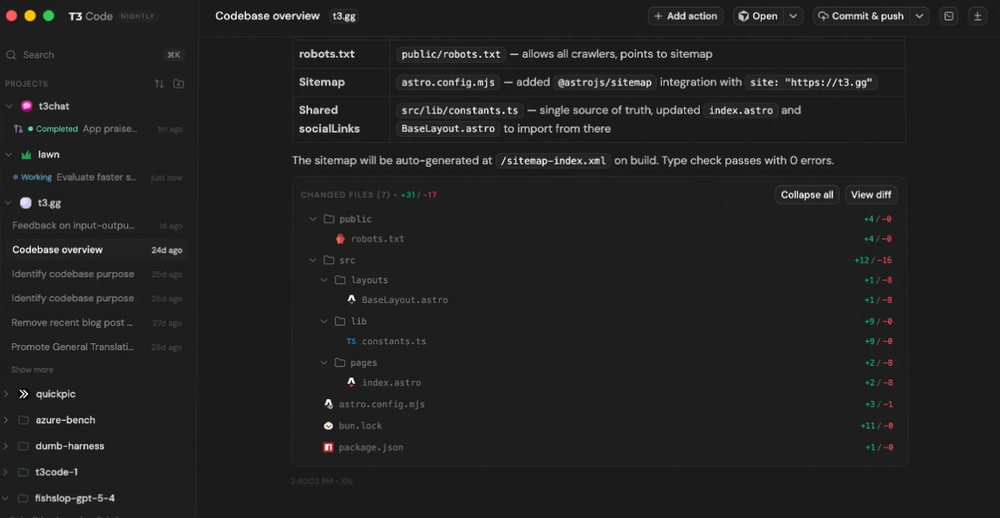
Task: Click the Open button
Action: coord(758,17)
